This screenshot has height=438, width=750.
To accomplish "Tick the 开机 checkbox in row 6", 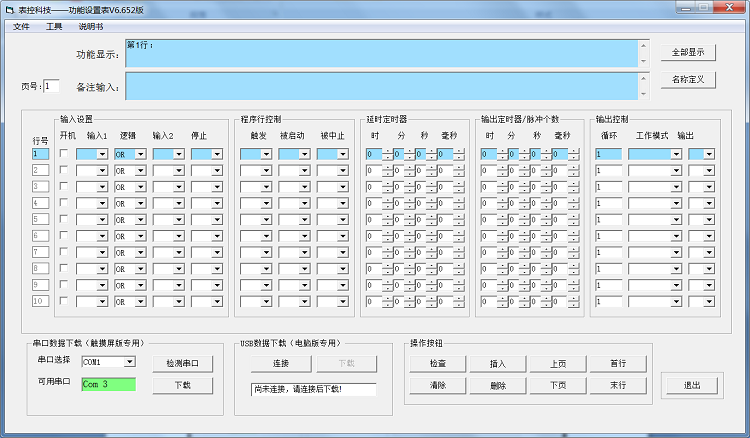I will pyautogui.click(x=64, y=235).
